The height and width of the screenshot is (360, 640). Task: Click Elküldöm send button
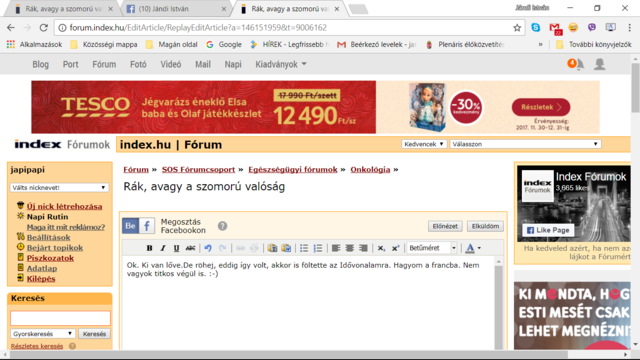pos(485,226)
